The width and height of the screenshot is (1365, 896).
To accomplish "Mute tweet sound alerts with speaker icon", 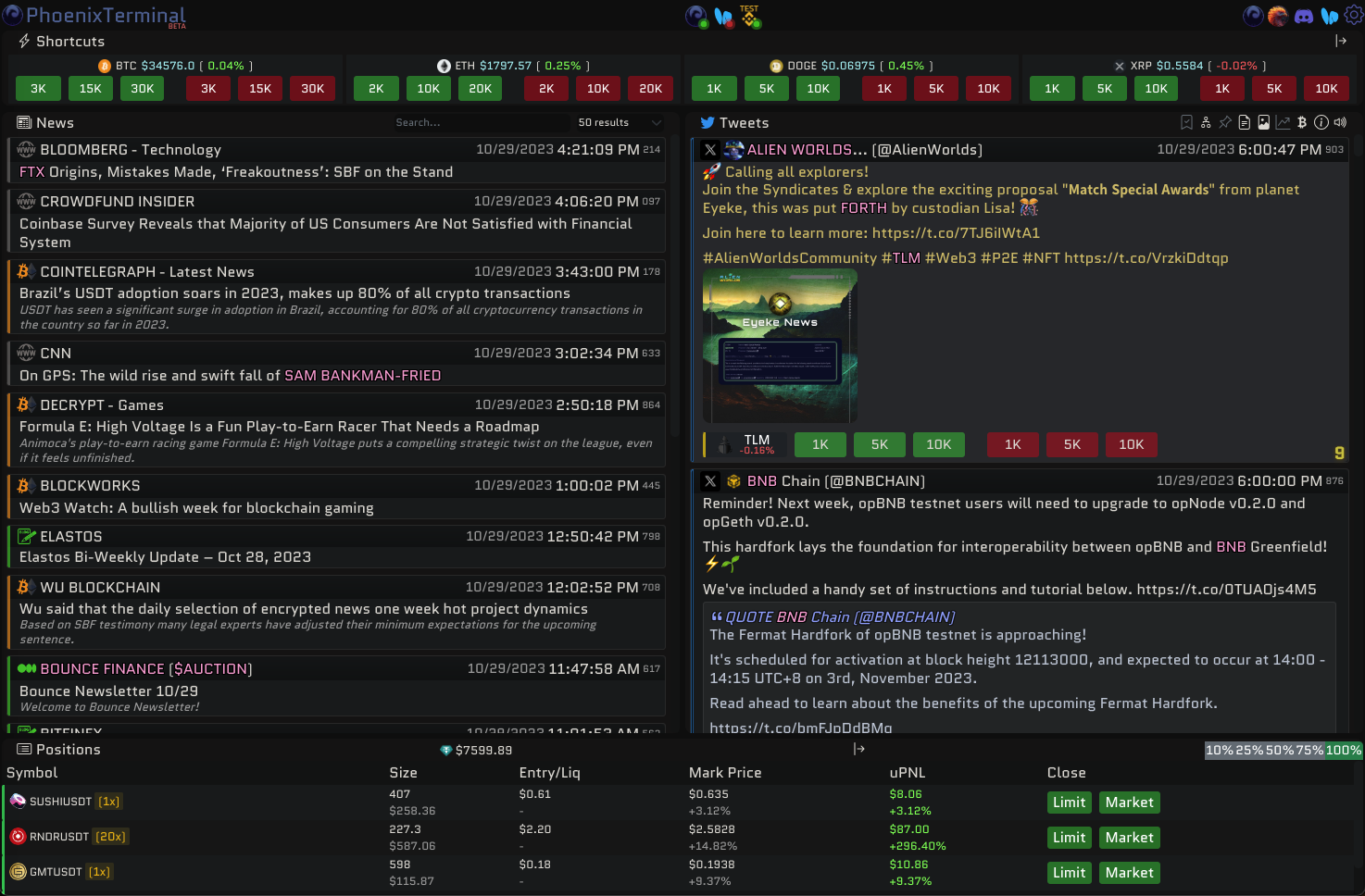I will click(1340, 122).
